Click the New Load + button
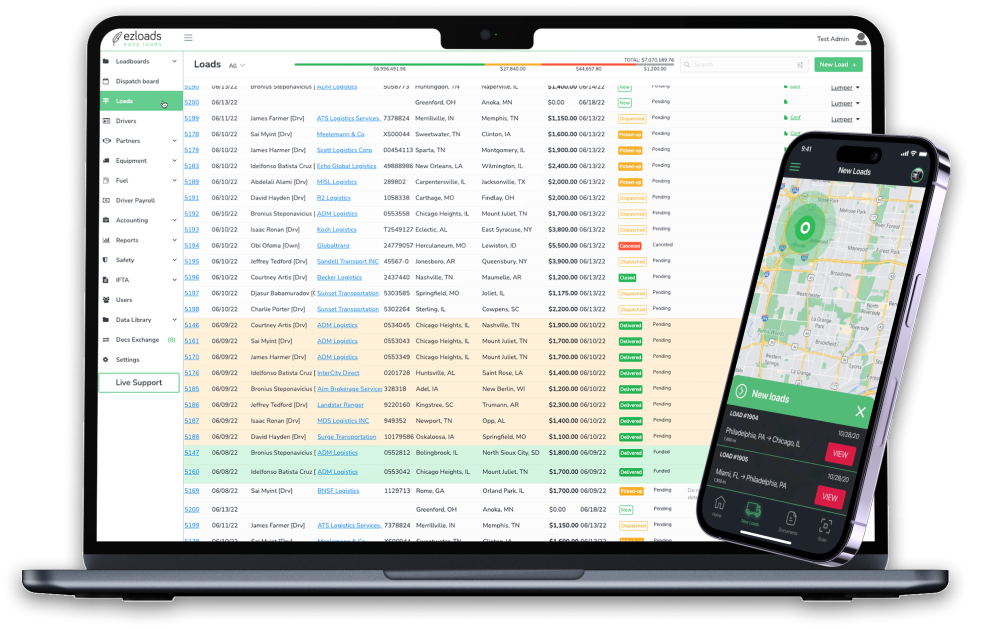Image resolution: width=983 pixels, height=629 pixels. point(838,64)
